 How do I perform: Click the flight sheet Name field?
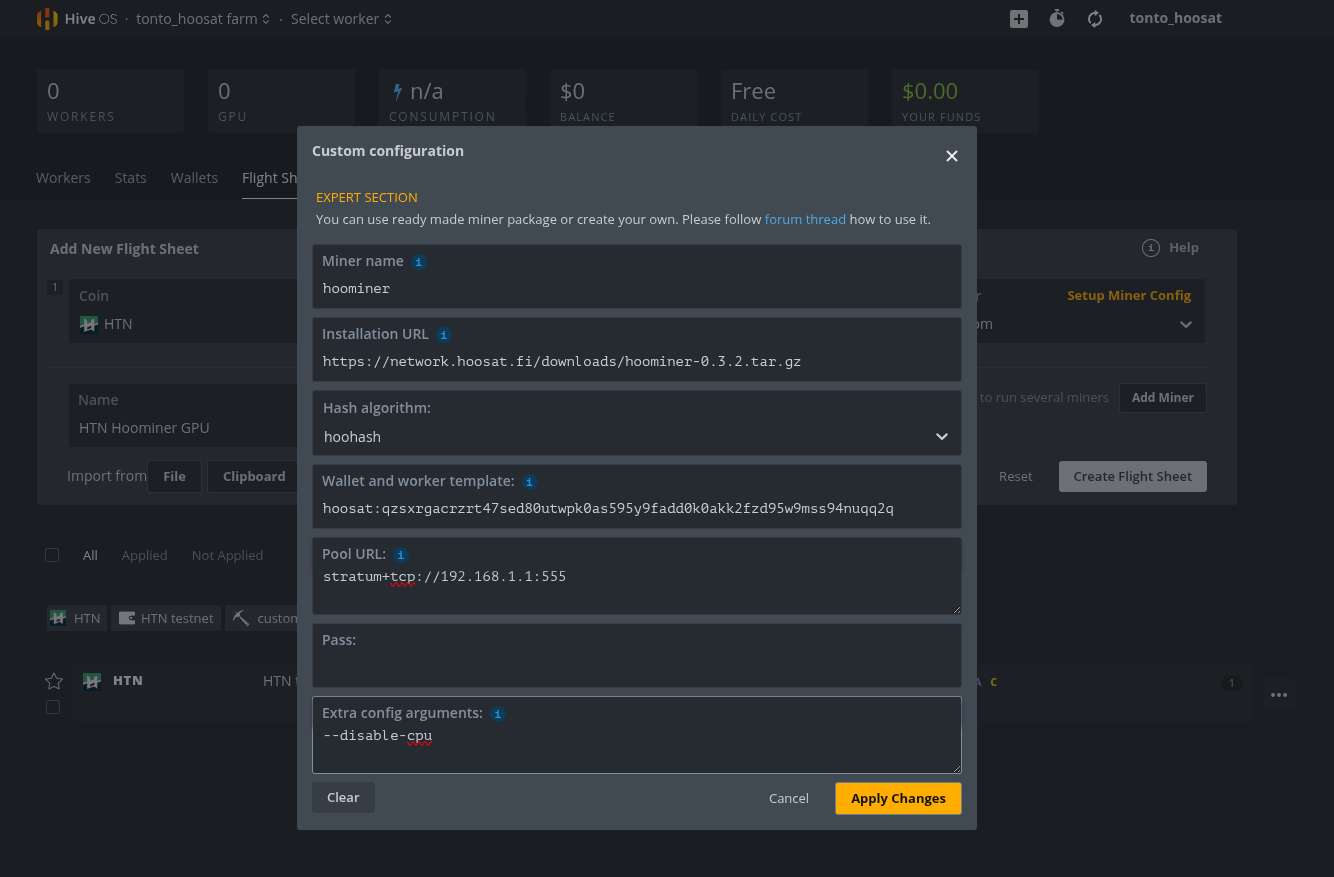[183, 416]
